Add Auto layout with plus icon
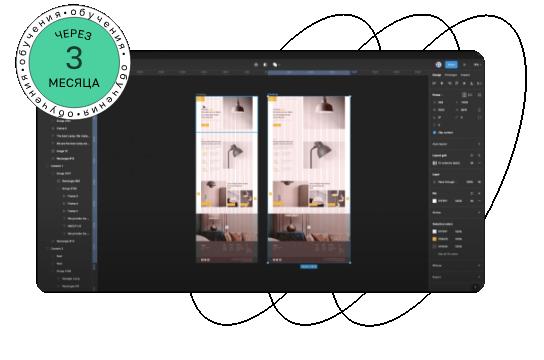Image resolution: width=544 pixels, height=360 pixels. point(479,144)
